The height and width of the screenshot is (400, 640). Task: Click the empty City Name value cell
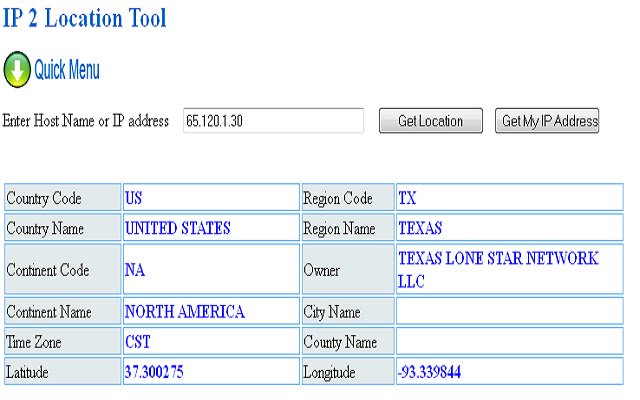click(510, 311)
